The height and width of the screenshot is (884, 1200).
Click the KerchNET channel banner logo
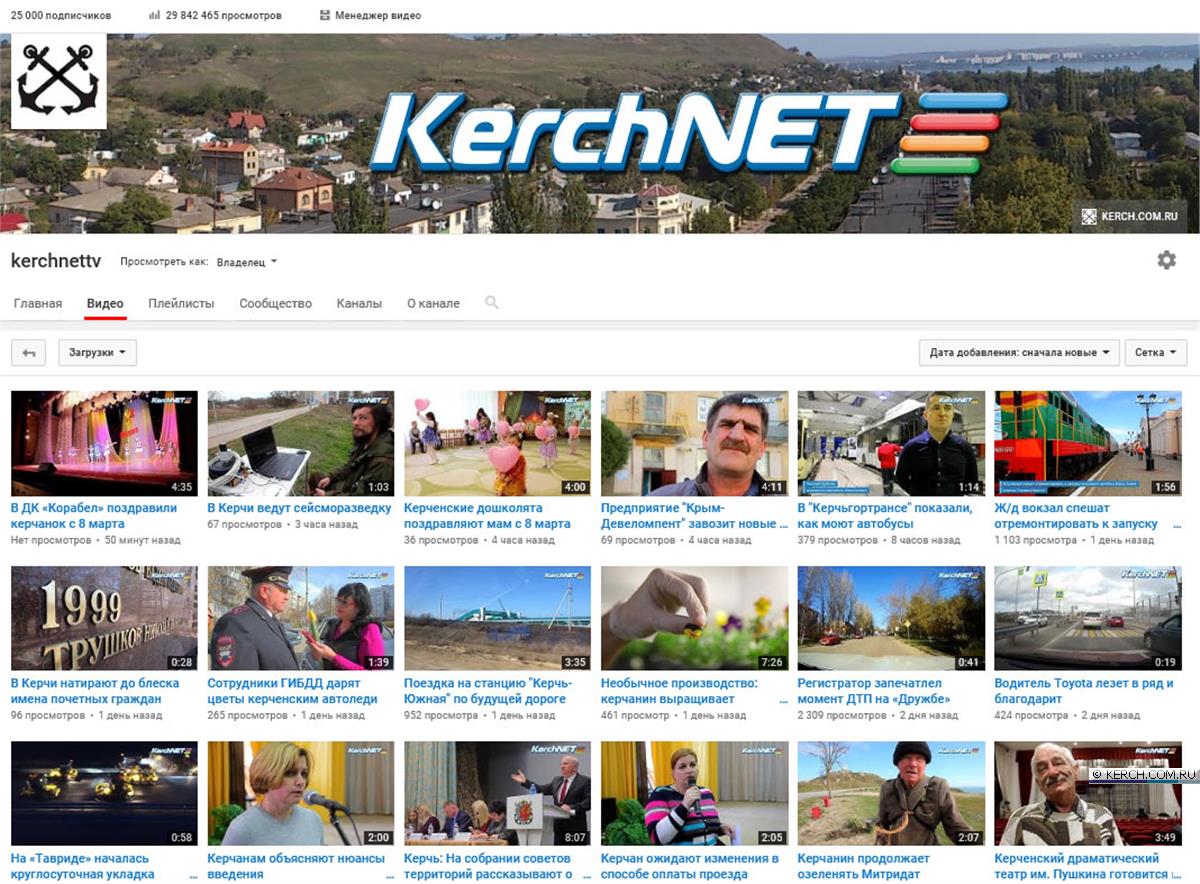click(x=688, y=133)
